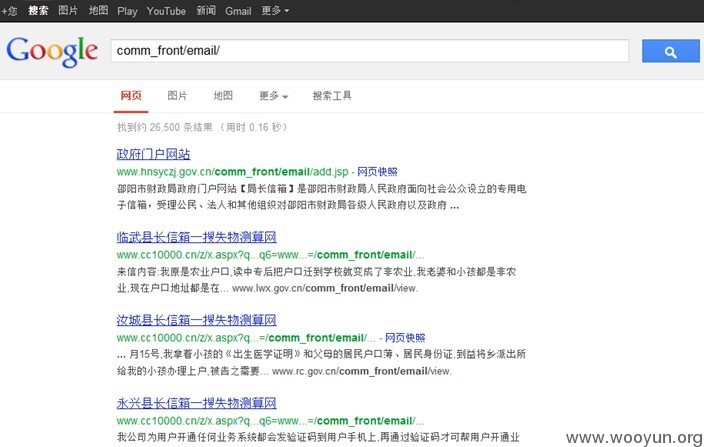The image size is (704, 447).
Task: Open 搜索工具 options
Action: click(332, 96)
